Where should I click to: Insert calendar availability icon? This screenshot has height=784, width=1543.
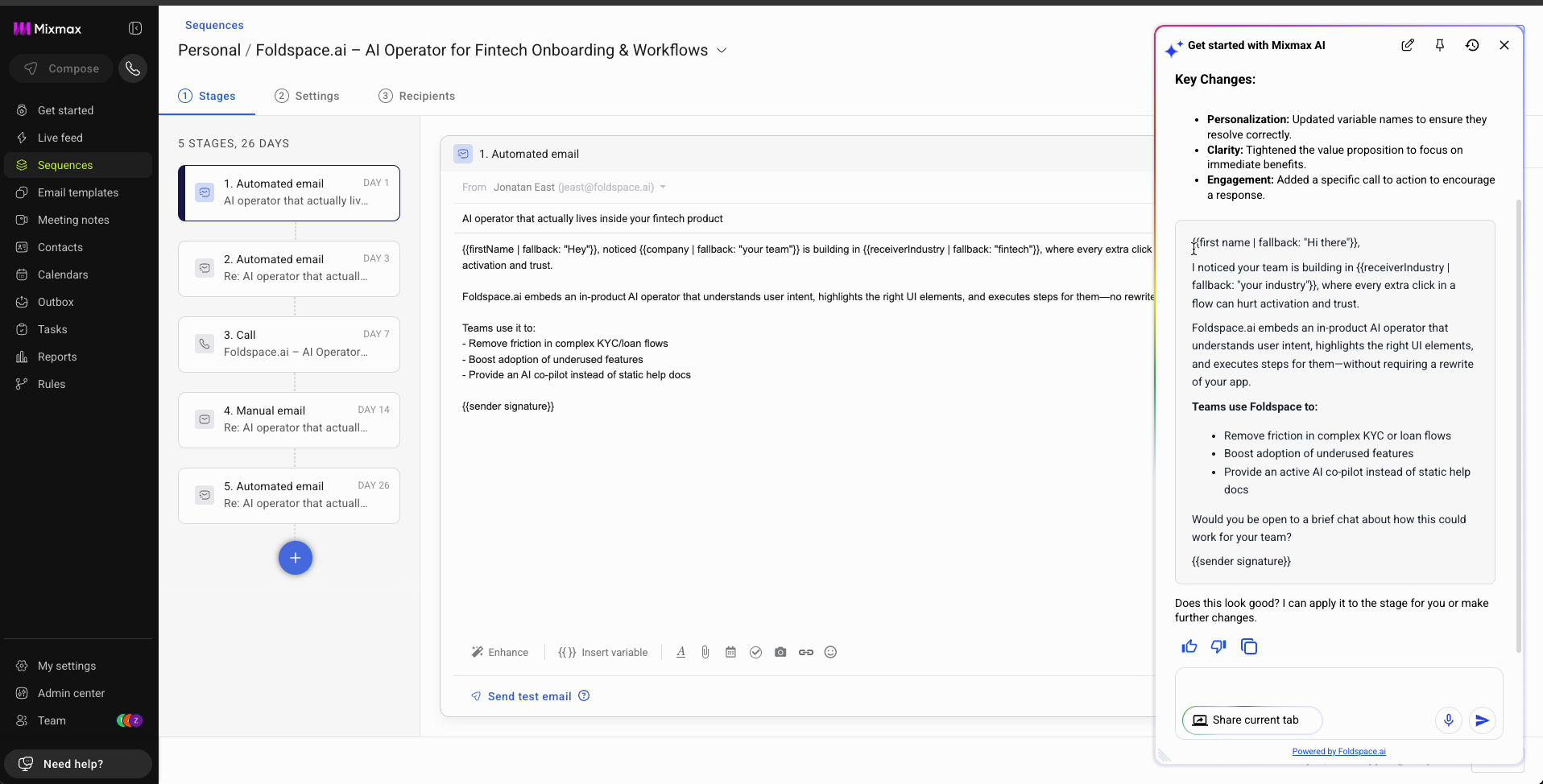click(x=730, y=652)
